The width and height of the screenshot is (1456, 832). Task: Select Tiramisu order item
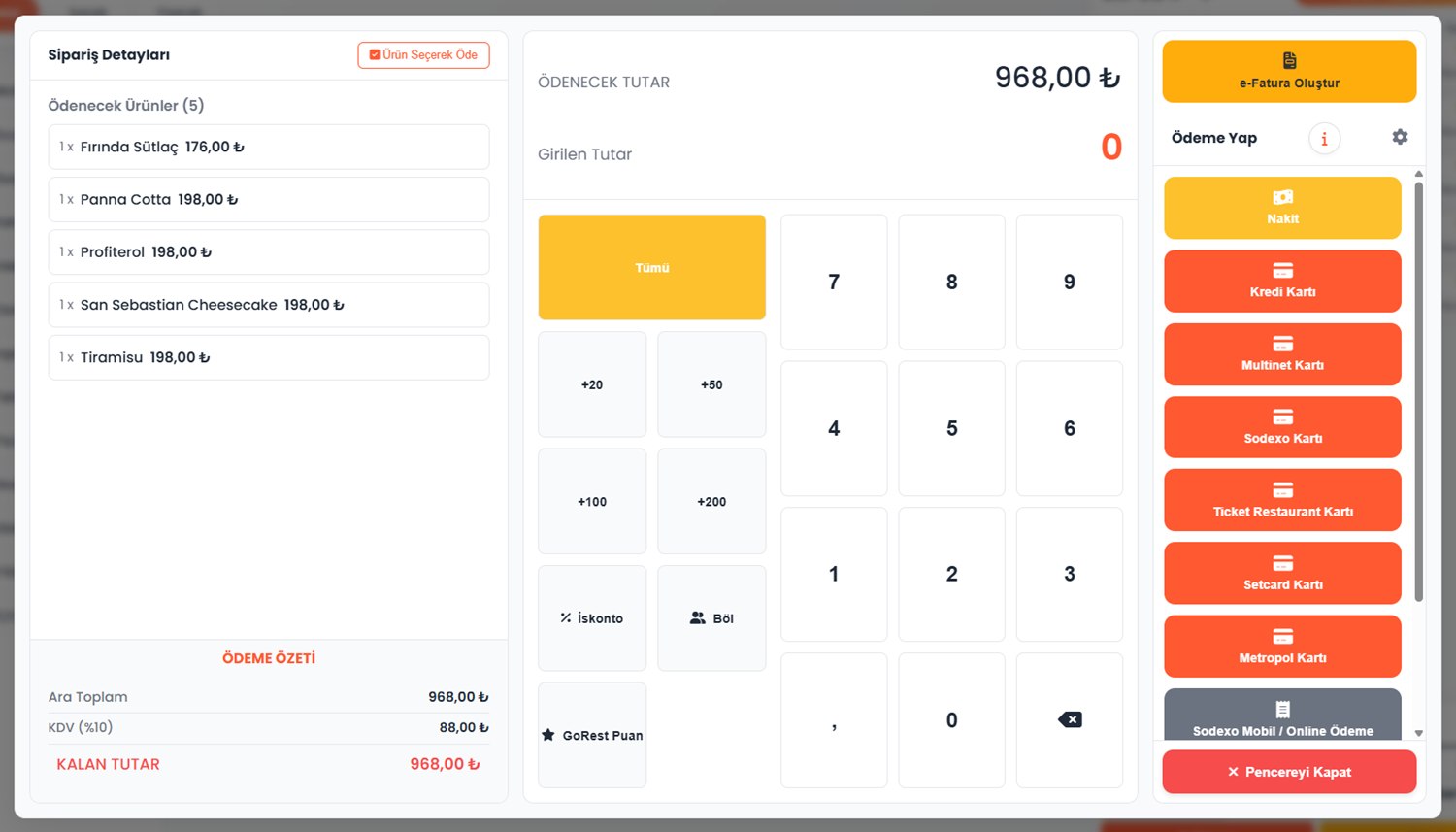pos(269,357)
